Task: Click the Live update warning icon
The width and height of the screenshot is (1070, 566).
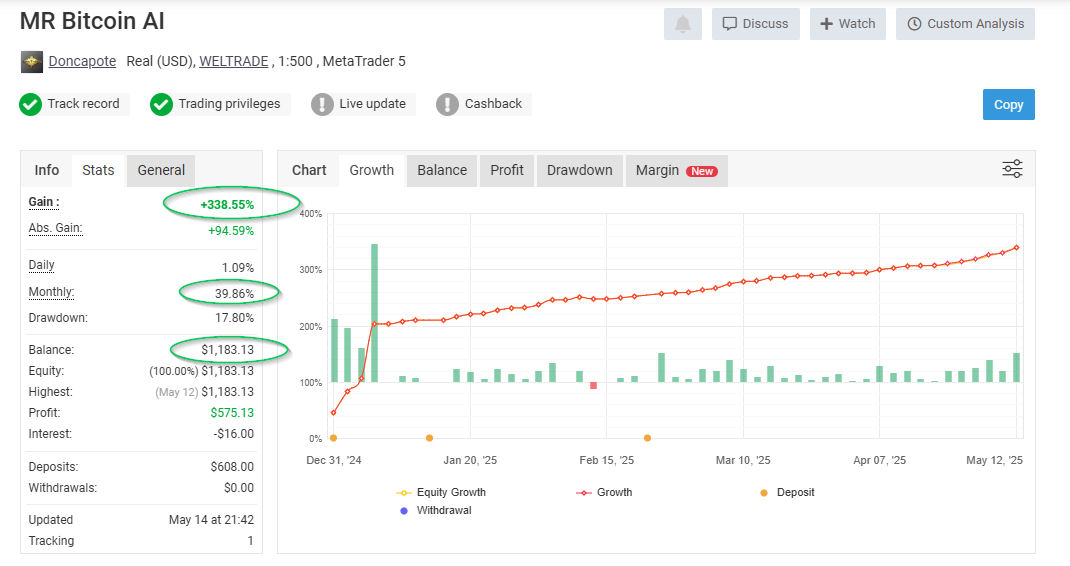Action: (x=322, y=104)
